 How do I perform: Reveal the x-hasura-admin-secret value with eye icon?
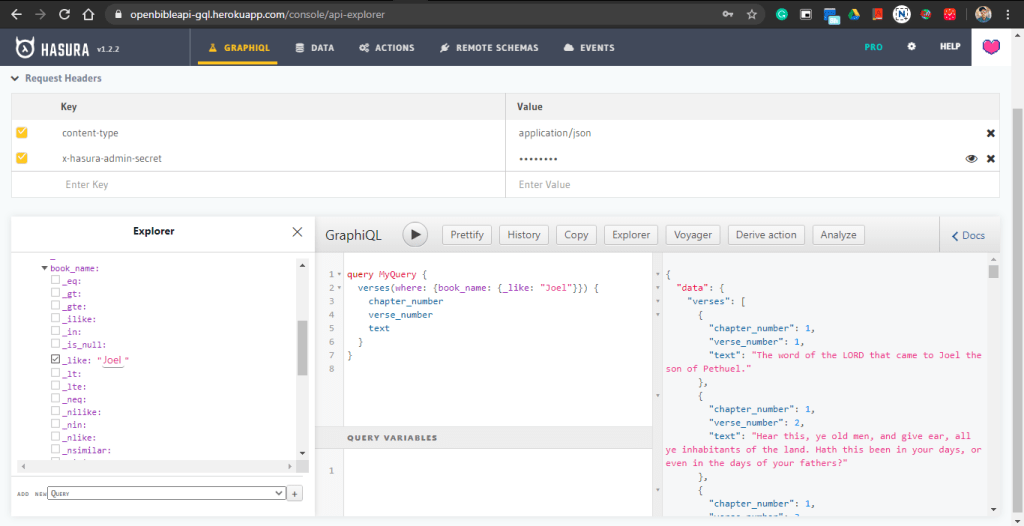click(971, 159)
